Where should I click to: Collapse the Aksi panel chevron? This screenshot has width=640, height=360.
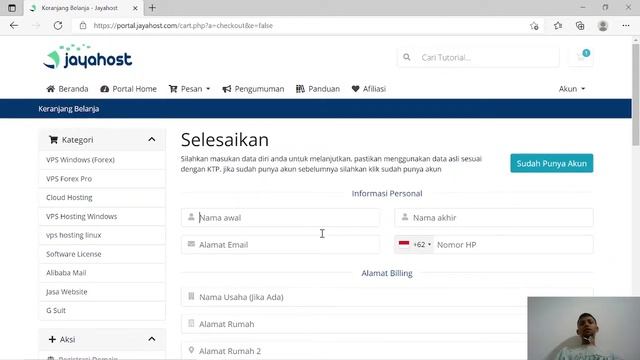click(x=152, y=339)
